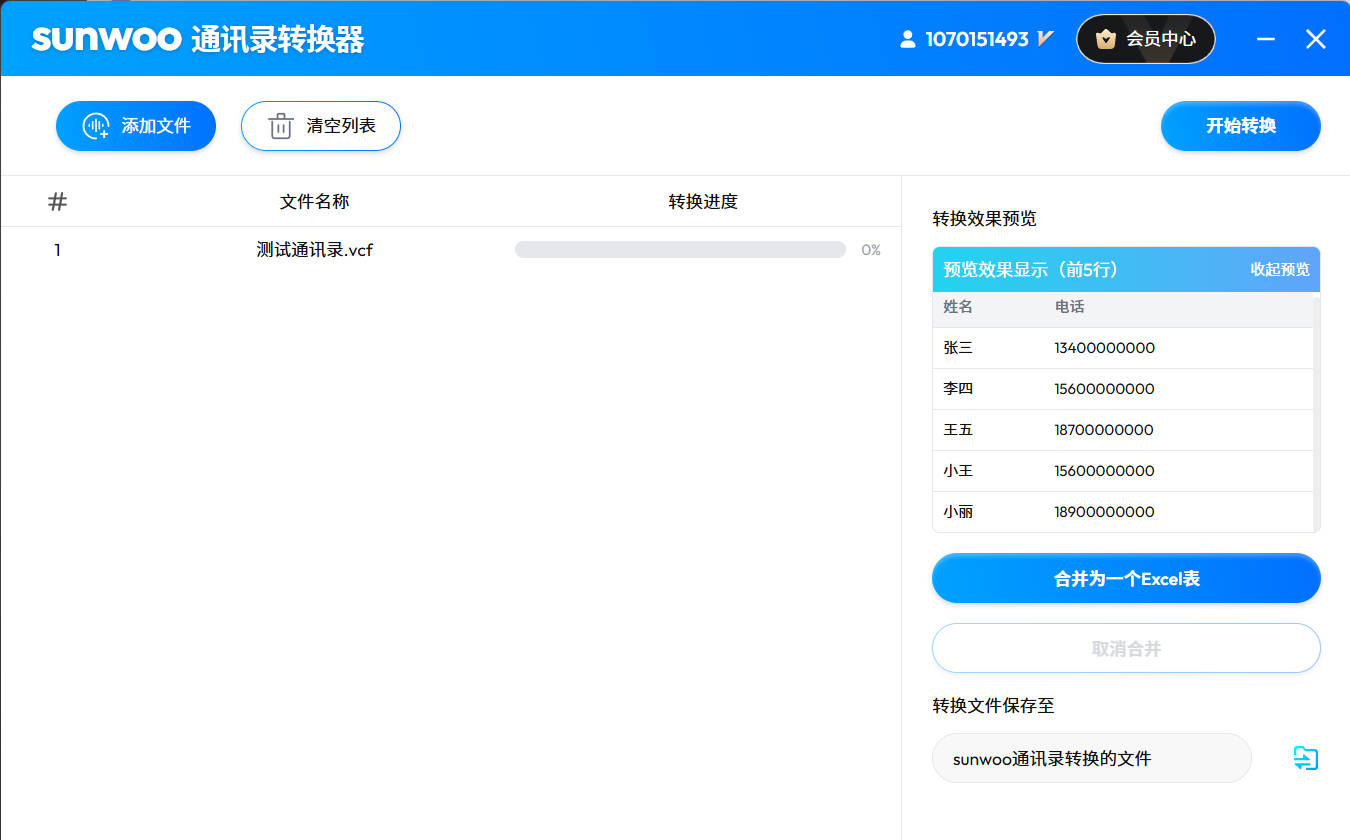This screenshot has height=840, width=1350.
Task: Click 李四's phone number 15600000000
Action: (x=1104, y=389)
